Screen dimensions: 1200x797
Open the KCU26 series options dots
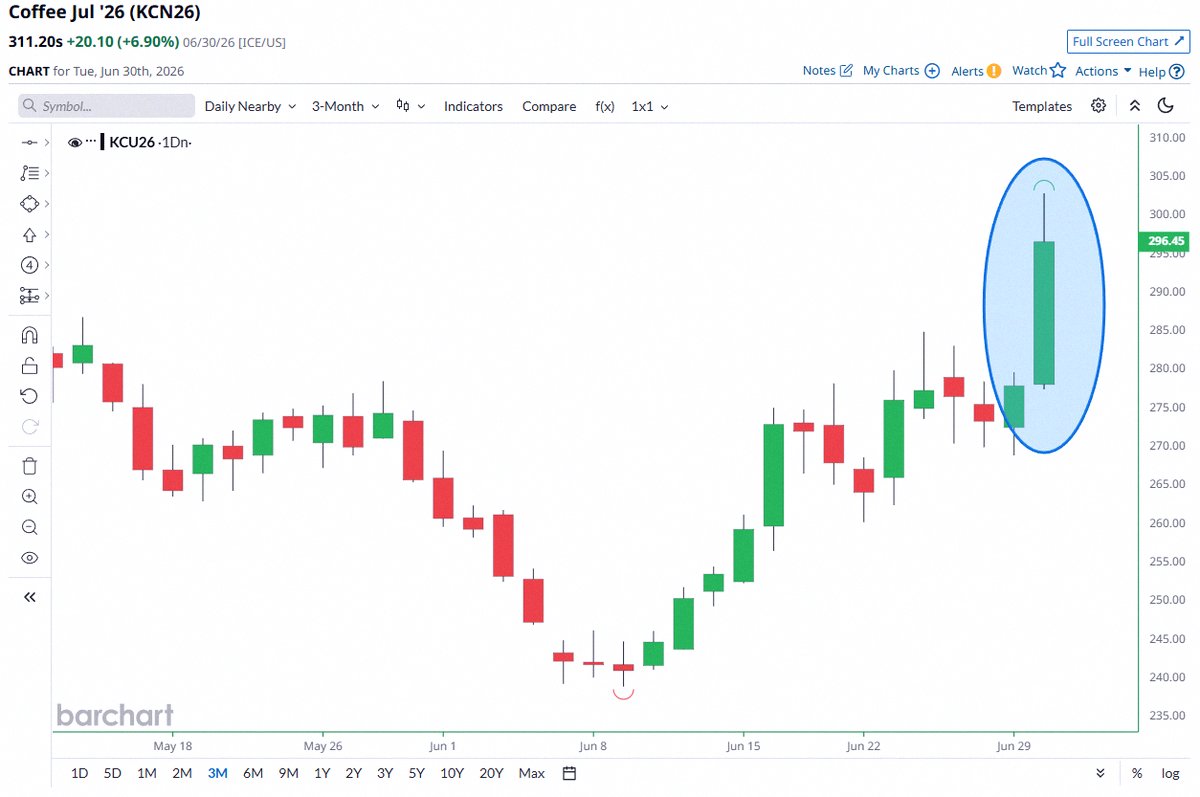tap(90, 143)
